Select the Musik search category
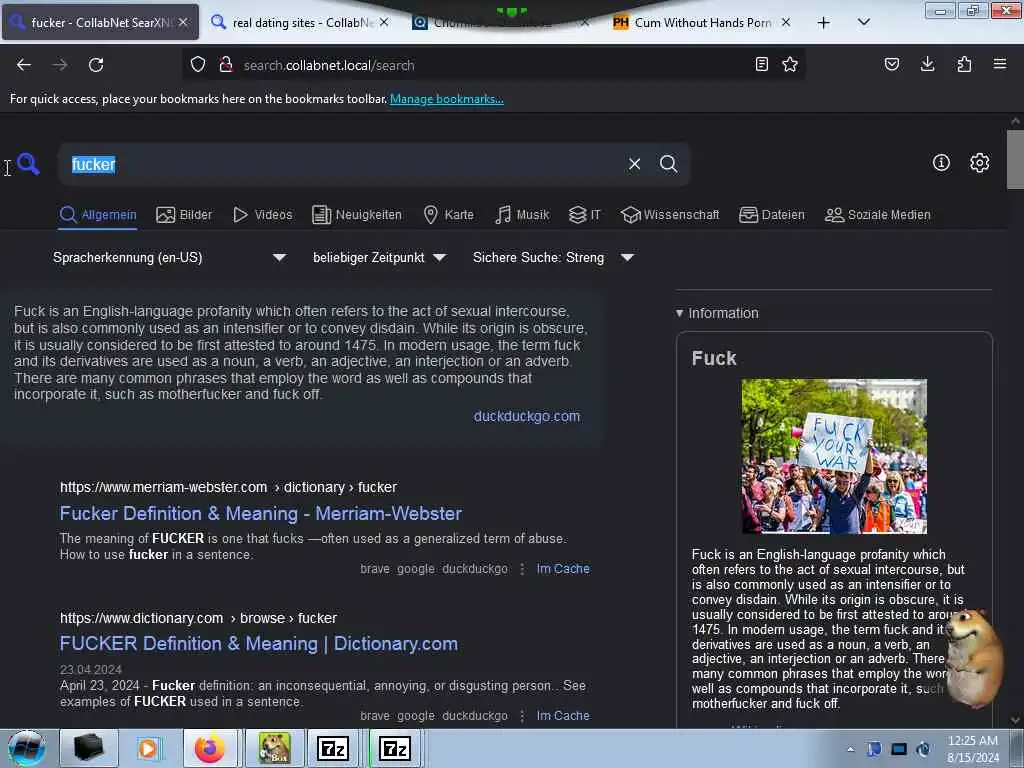The width and height of the screenshot is (1024, 768). point(522,215)
